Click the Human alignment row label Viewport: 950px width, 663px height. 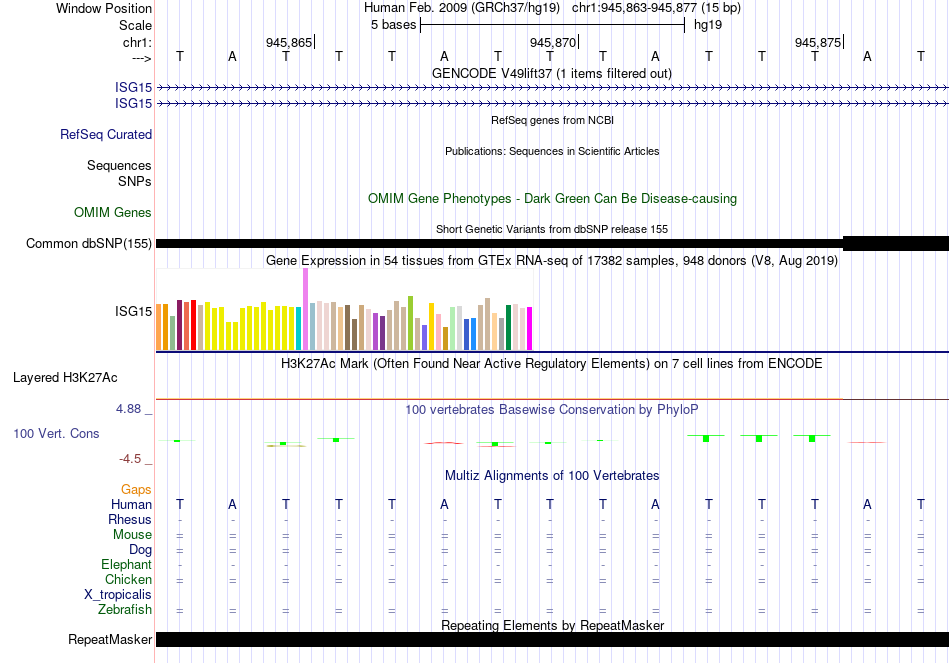coord(131,504)
